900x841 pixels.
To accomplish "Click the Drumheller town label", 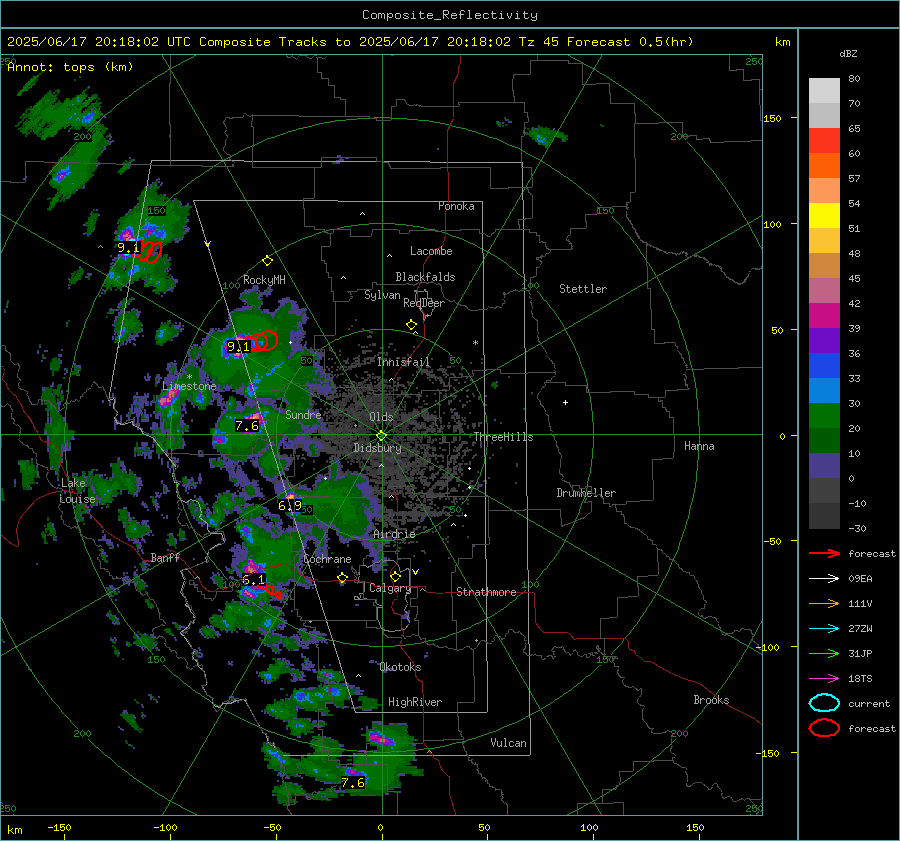I will pos(586,493).
